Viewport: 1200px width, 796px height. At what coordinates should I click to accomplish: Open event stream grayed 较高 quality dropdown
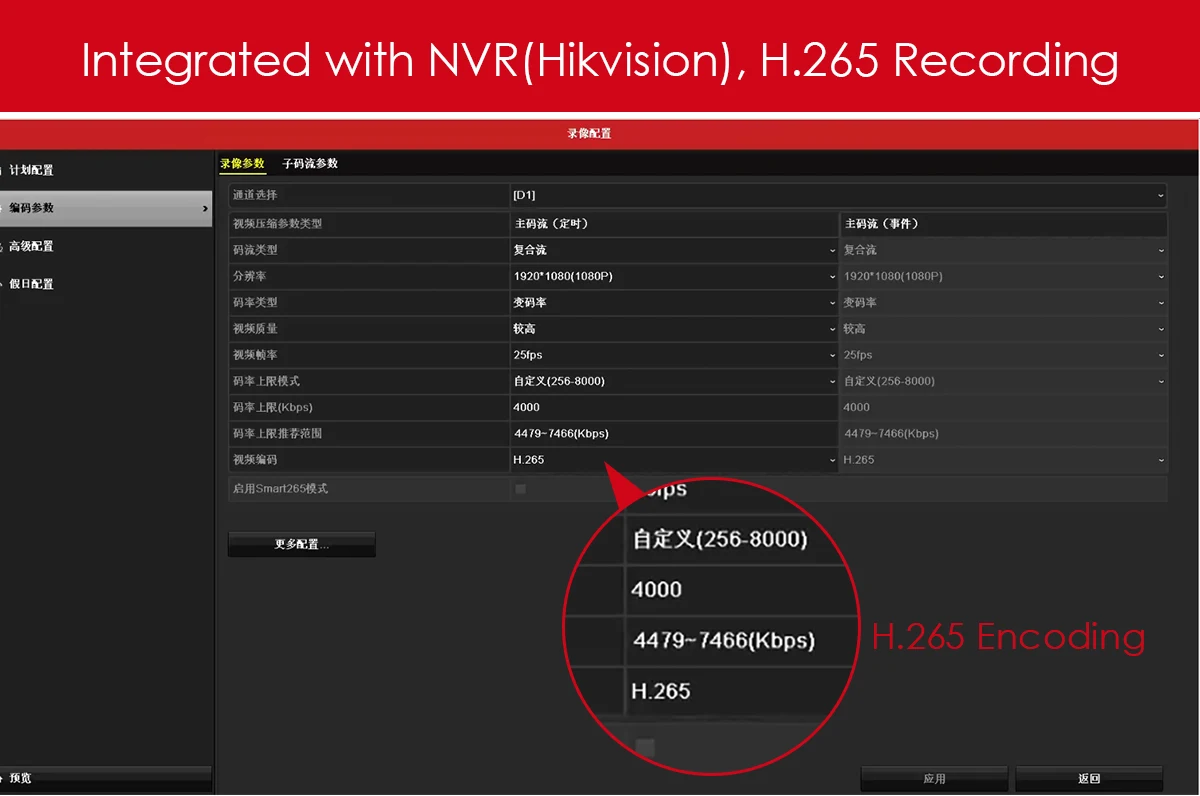pyautogui.click(x=1004, y=328)
